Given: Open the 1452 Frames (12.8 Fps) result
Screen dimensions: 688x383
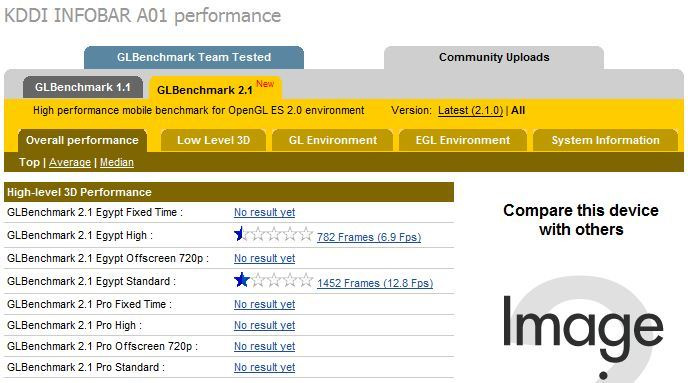Looking at the screenshot, I should pos(375,283).
